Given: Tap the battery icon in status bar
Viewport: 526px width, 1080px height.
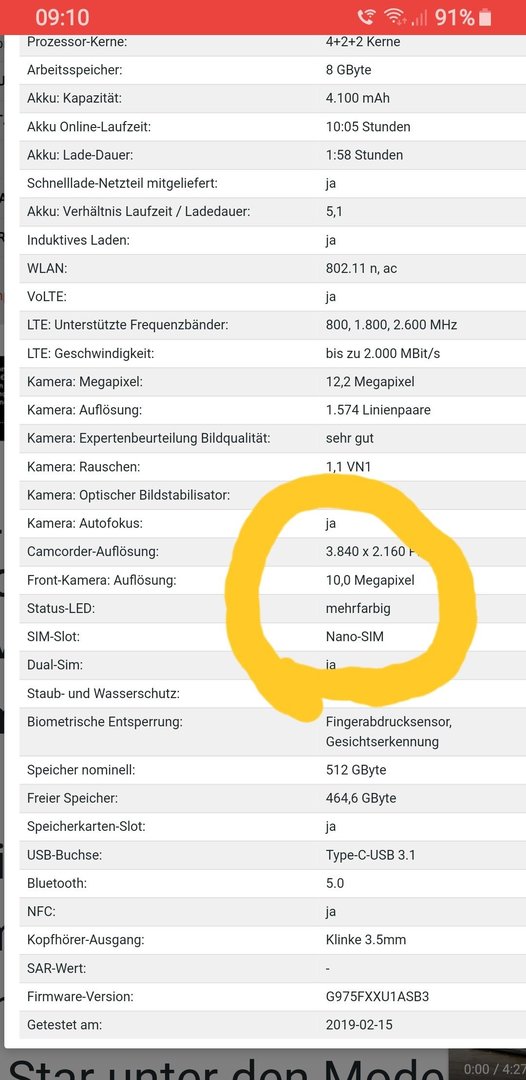Looking at the screenshot, I should tap(486, 17).
